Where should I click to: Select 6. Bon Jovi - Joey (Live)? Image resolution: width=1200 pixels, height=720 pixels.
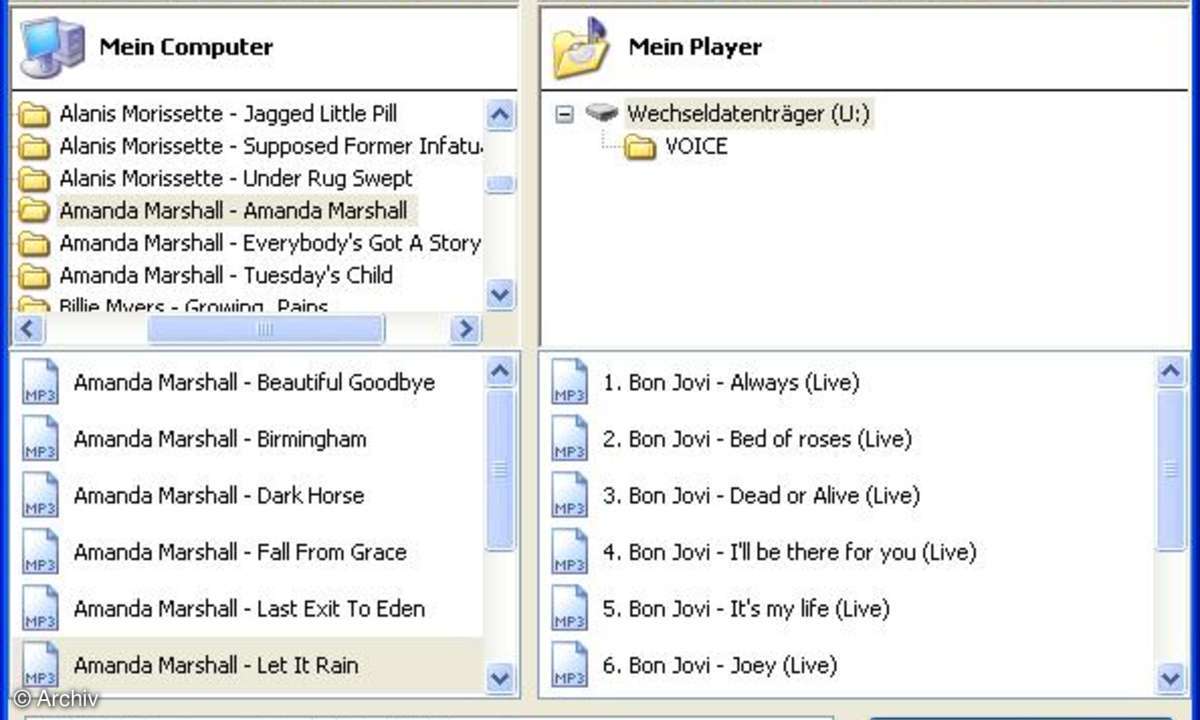tap(720, 665)
